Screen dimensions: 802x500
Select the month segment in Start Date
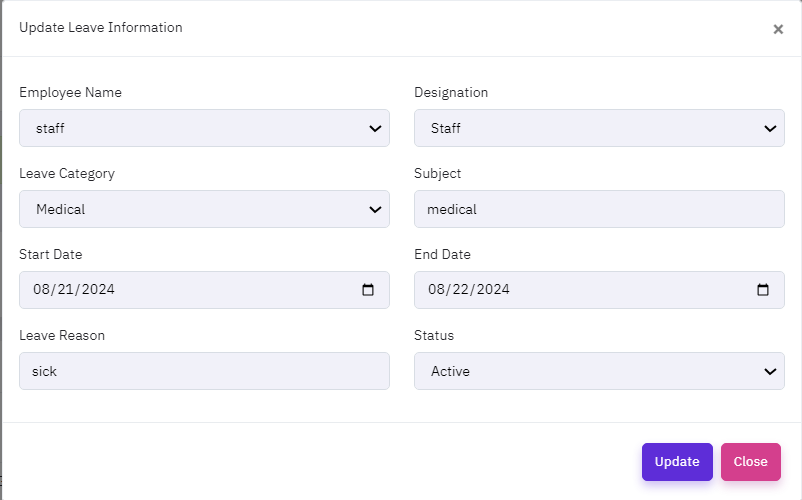[x=41, y=290]
